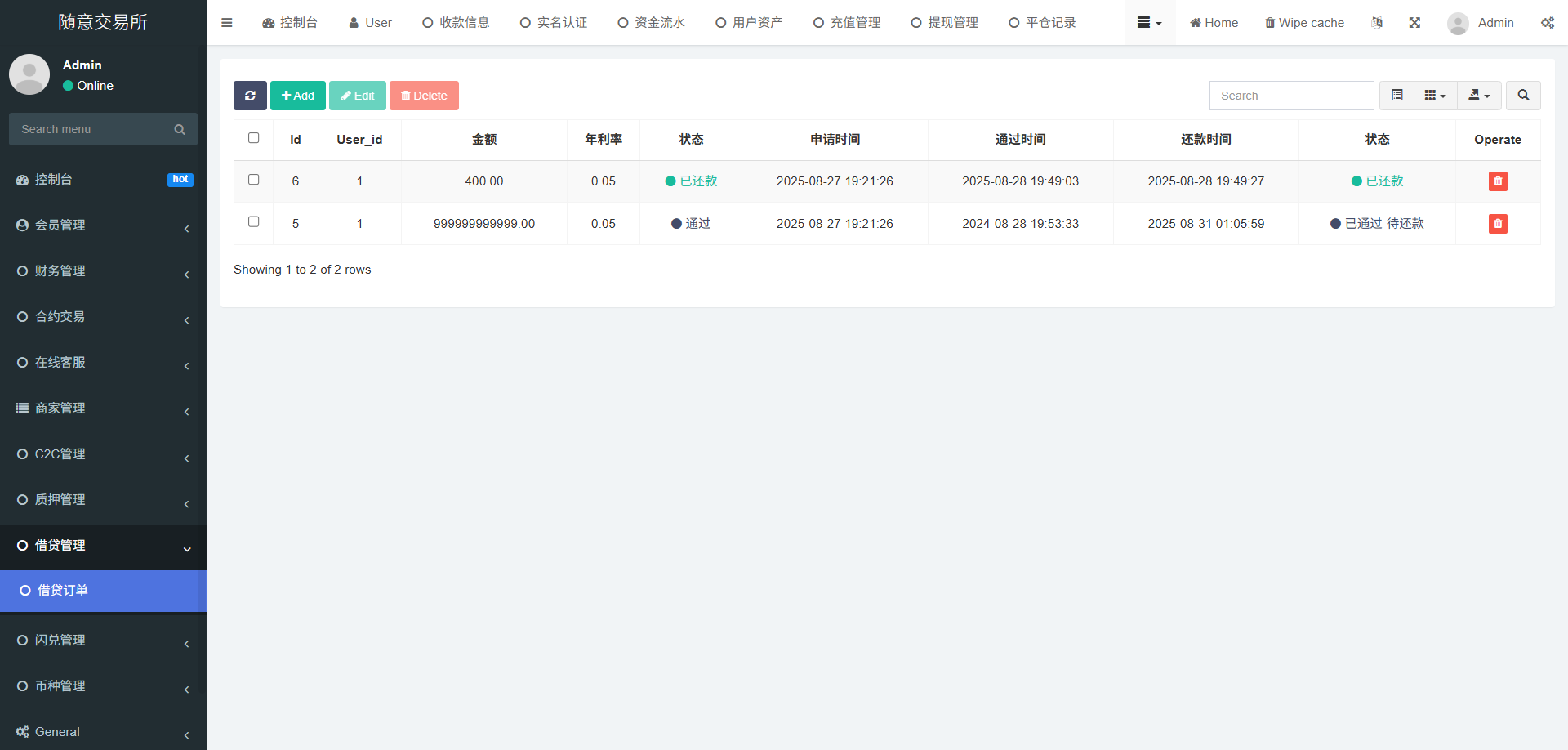The image size is (1568, 750).
Task: Open the 资金流水 tab
Action: (651, 23)
